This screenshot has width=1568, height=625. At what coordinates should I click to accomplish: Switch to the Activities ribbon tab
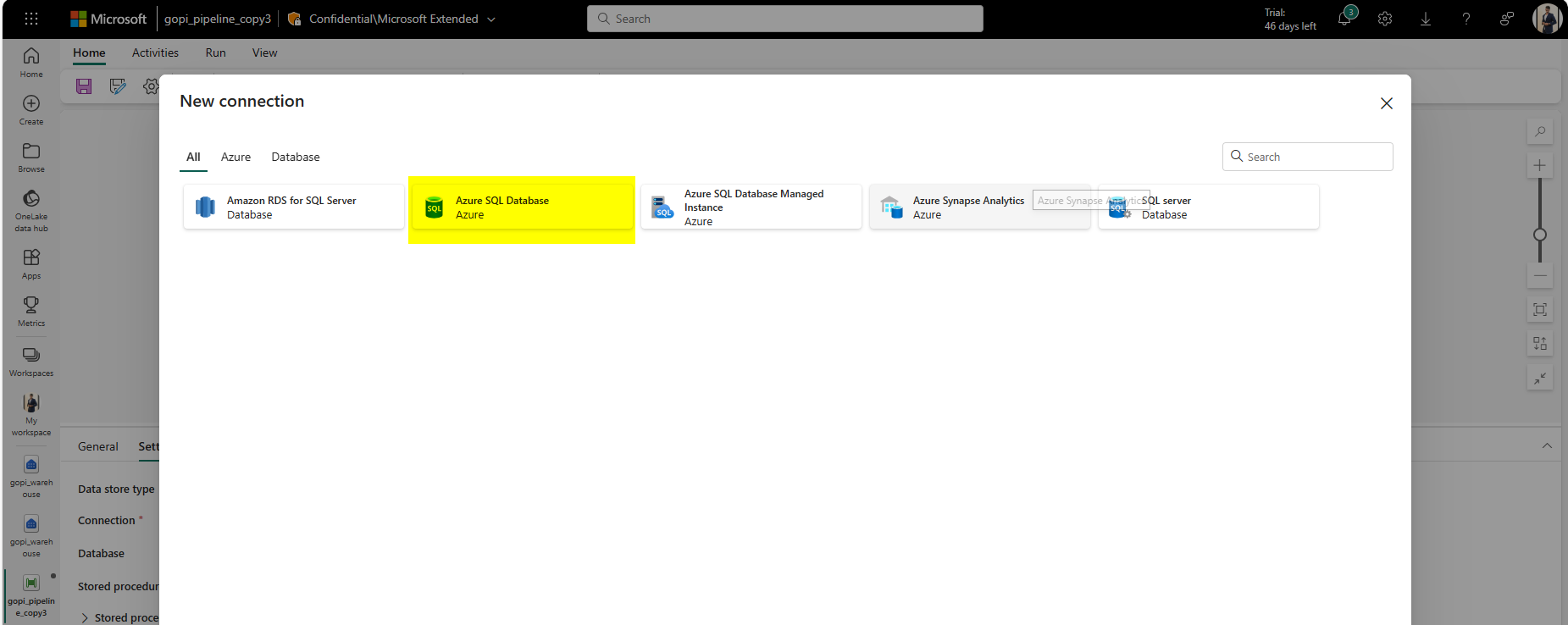point(155,53)
